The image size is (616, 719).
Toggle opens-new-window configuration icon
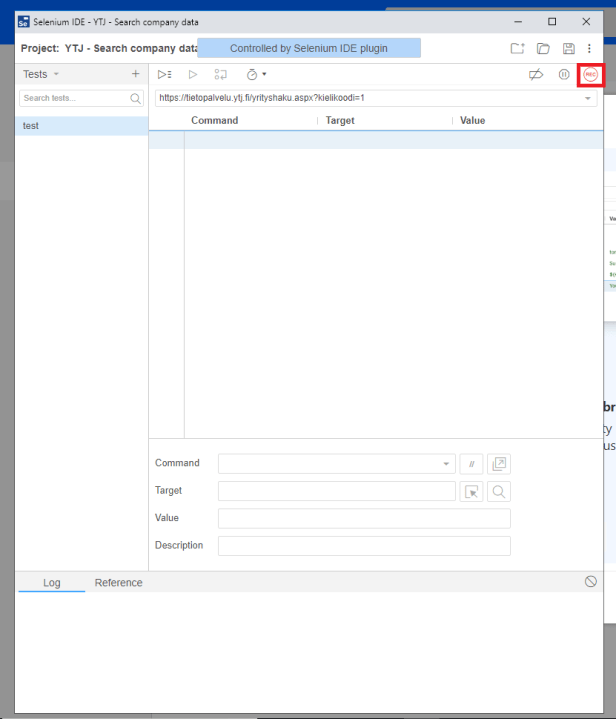pyautogui.click(x=499, y=464)
